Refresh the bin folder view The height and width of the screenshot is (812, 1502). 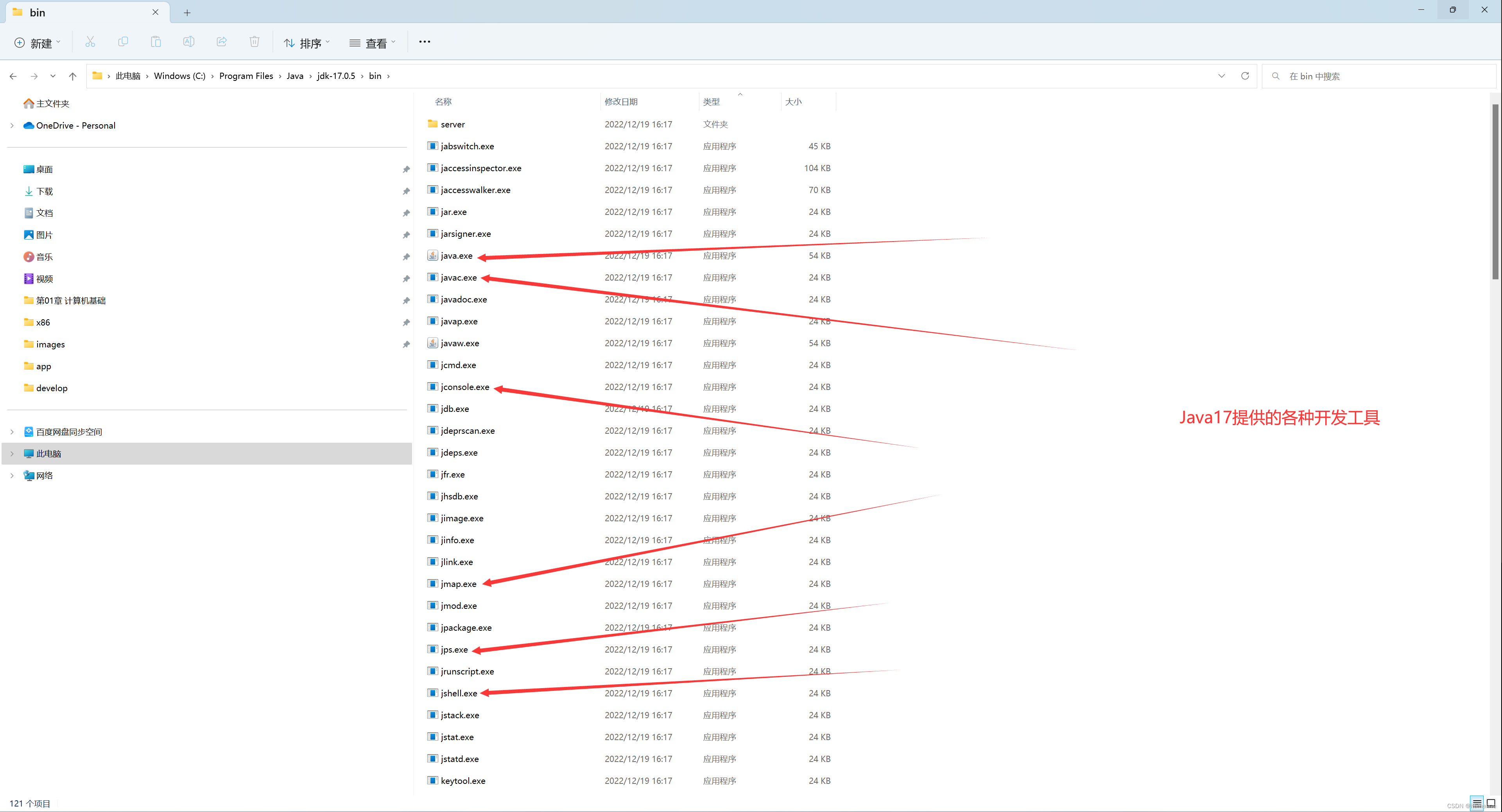pyautogui.click(x=1245, y=76)
